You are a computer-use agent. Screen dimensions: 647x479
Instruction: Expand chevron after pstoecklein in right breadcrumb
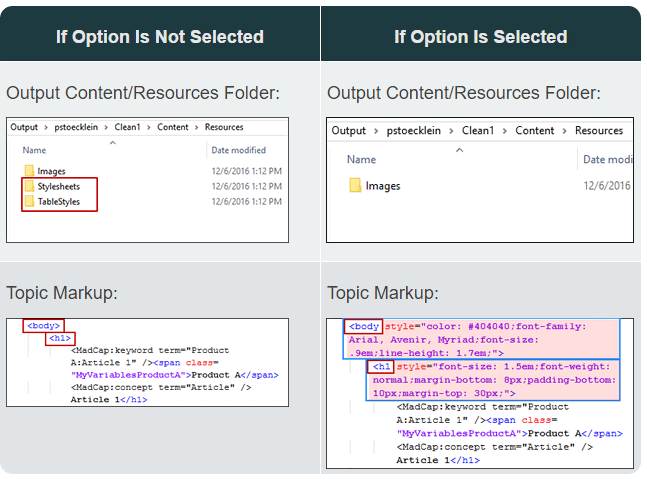coord(451,131)
